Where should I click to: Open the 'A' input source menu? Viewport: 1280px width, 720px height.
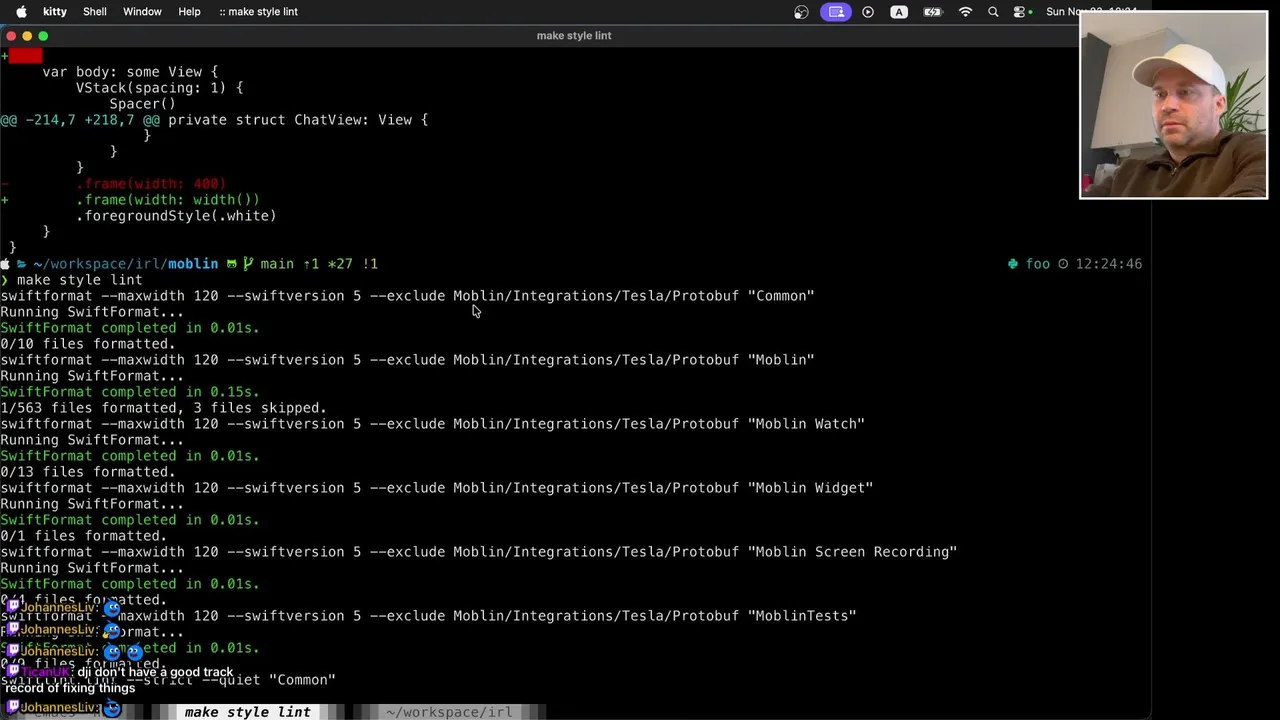coord(899,12)
